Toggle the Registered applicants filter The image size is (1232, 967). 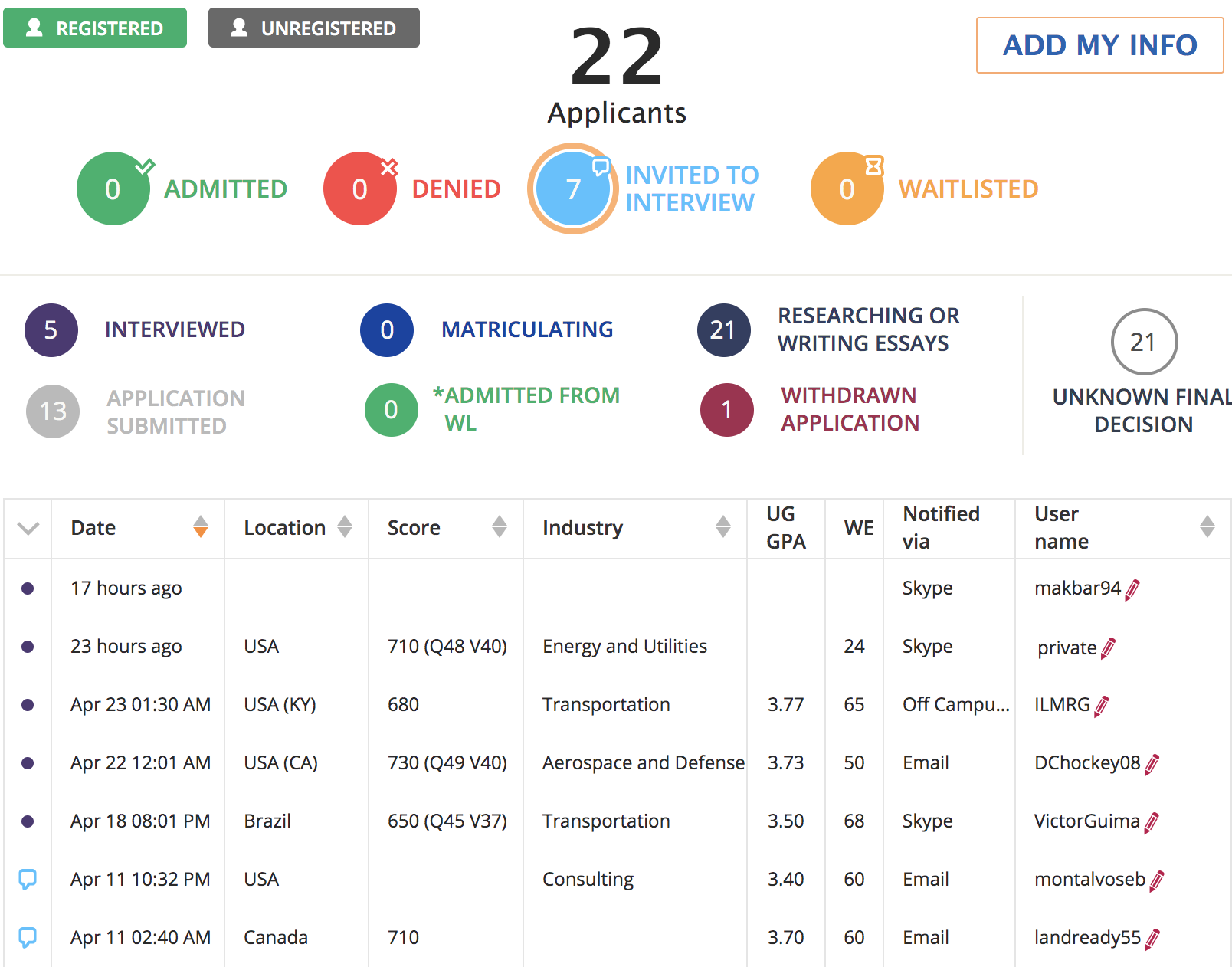pos(95,28)
